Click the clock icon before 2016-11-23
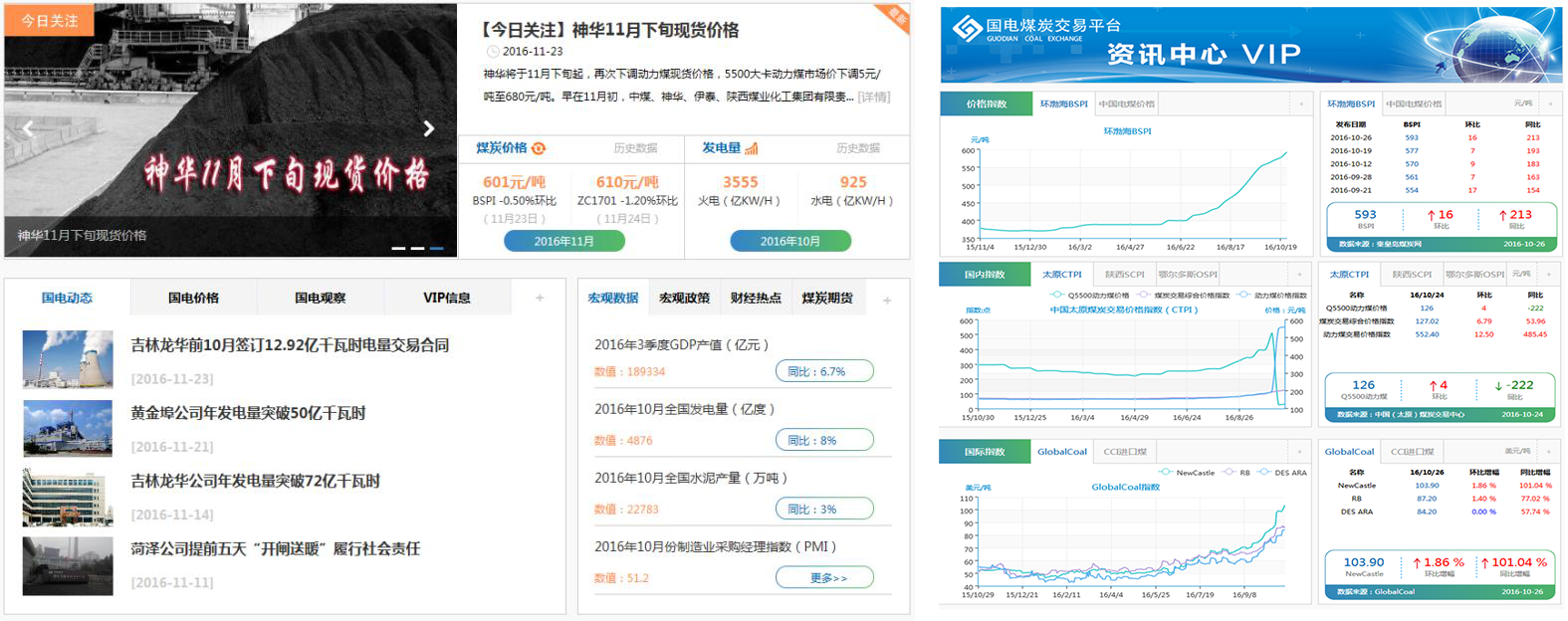1568x621 pixels. click(492, 52)
